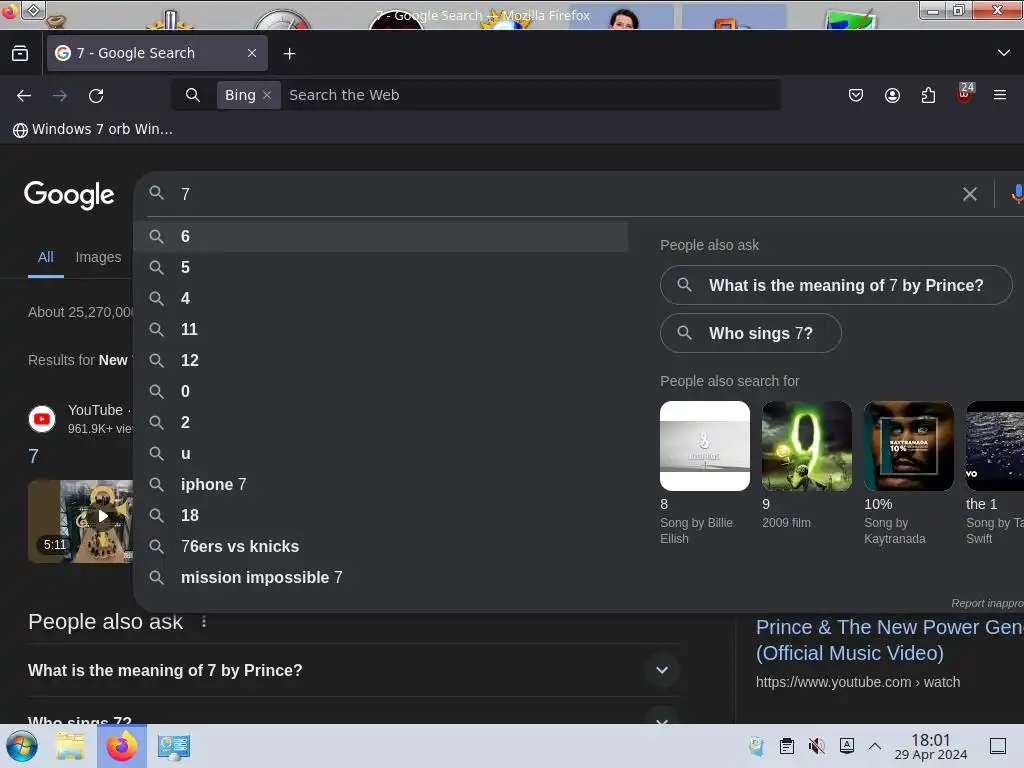Select the suggestion '5'
The width and height of the screenshot is (1024, 768).
(x=381, y=267)
